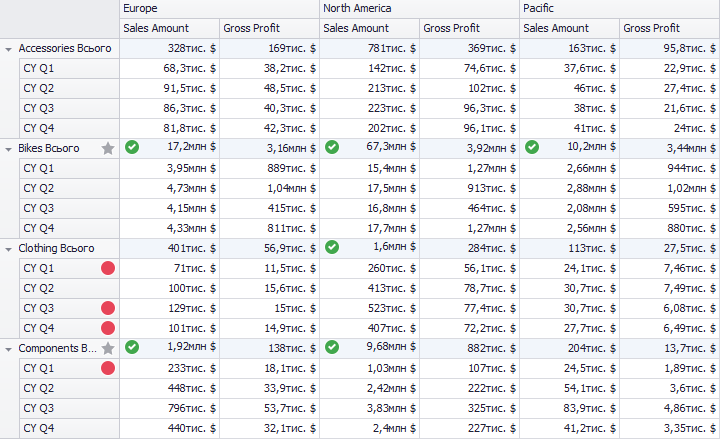Select CY Q3 under Components
This screenshot has height=440, width=721.
[69, 408]
